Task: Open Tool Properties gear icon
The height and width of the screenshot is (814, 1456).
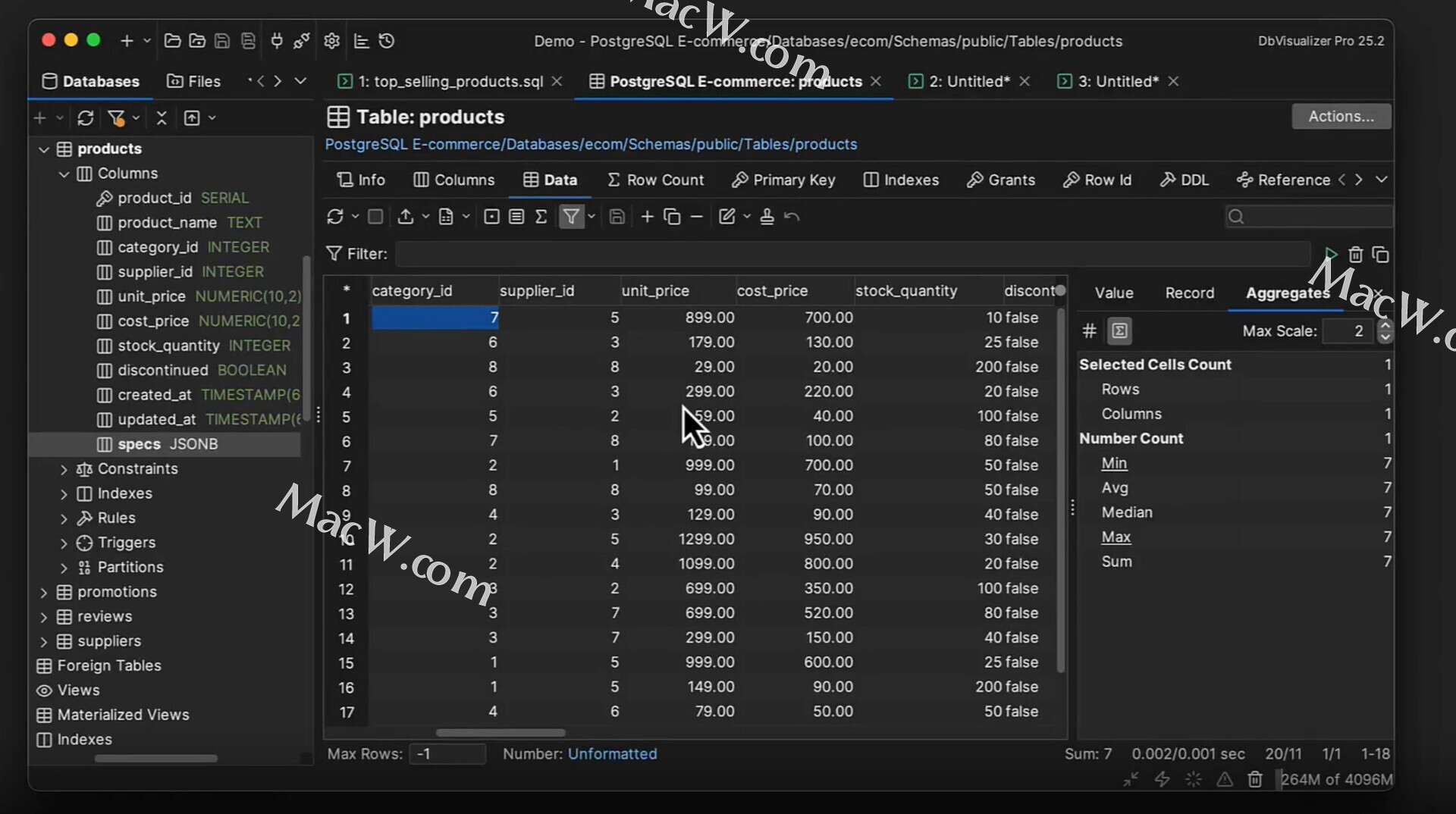Action: pos(331,41)
